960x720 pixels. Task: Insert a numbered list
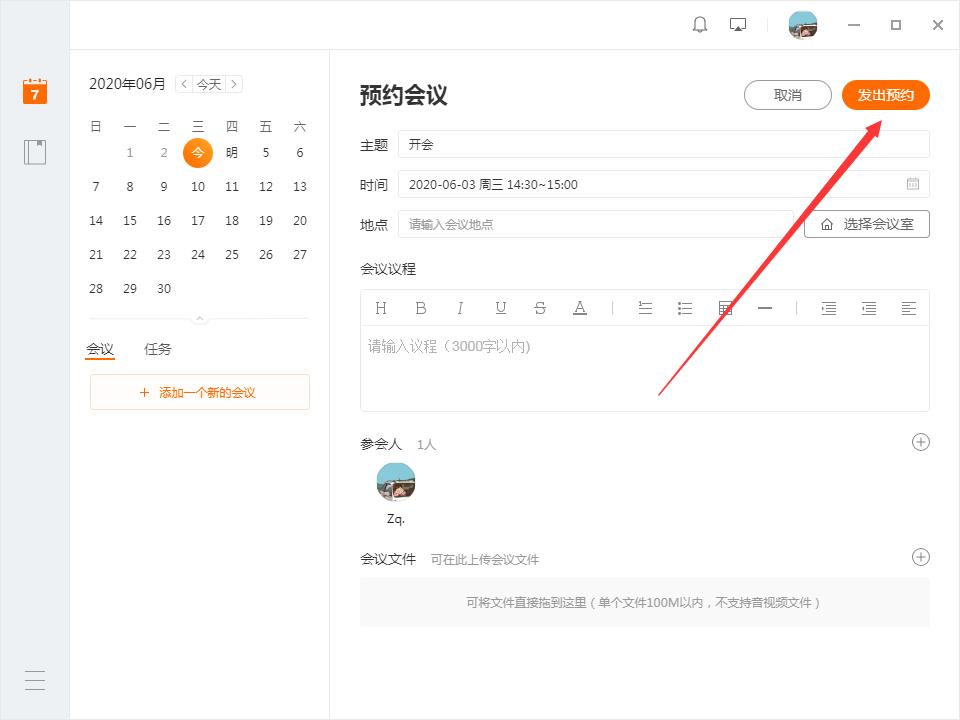[x=645, y=308]
